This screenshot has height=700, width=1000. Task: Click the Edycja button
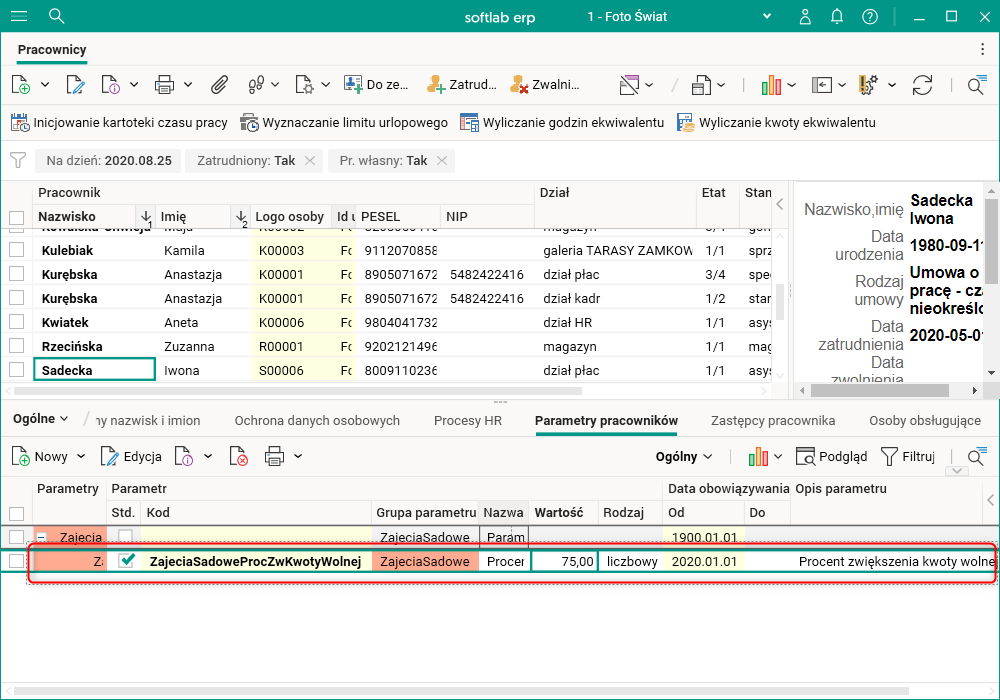[132, 457]
